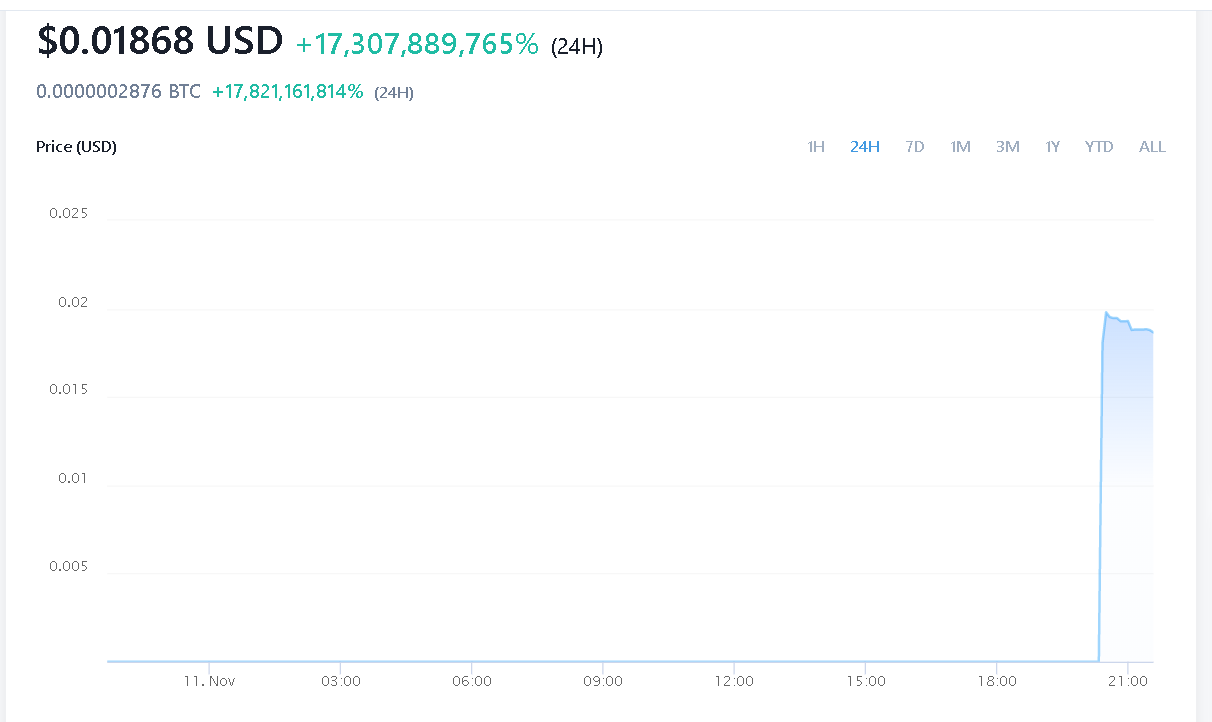Click the +17,307,889,765% USD change figure
The width and height of the screenshot is (1212, 722).
pos(417,44)
